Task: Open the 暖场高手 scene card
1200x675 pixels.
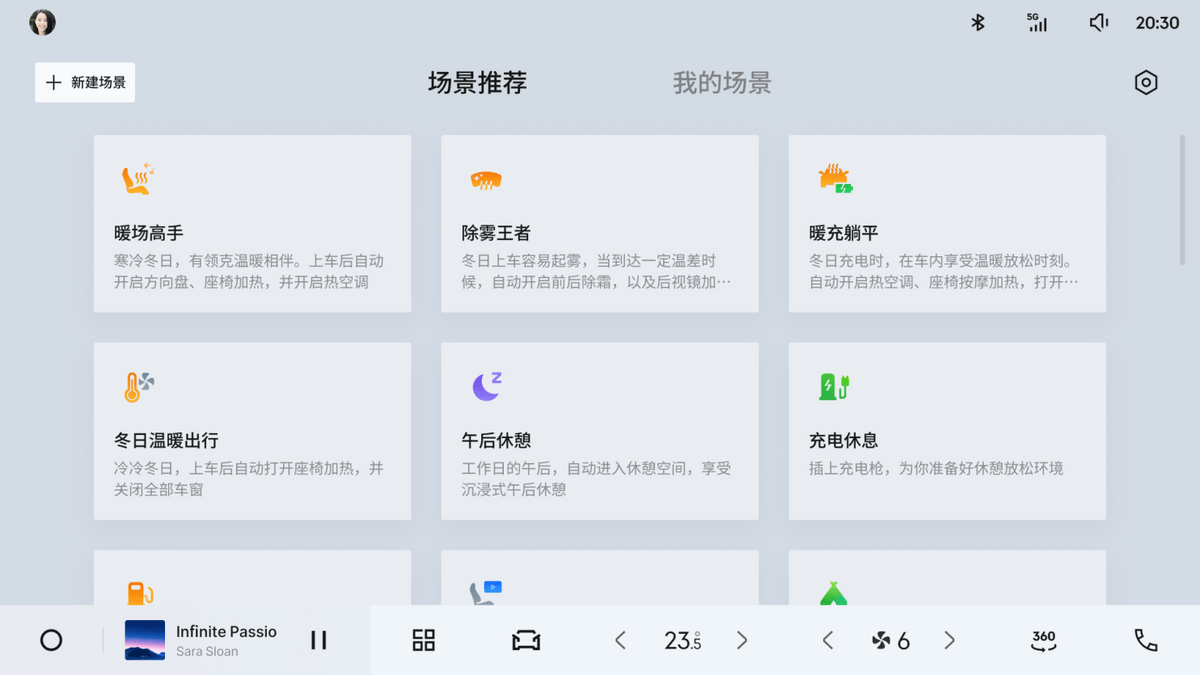Action: tap(252, 223)
